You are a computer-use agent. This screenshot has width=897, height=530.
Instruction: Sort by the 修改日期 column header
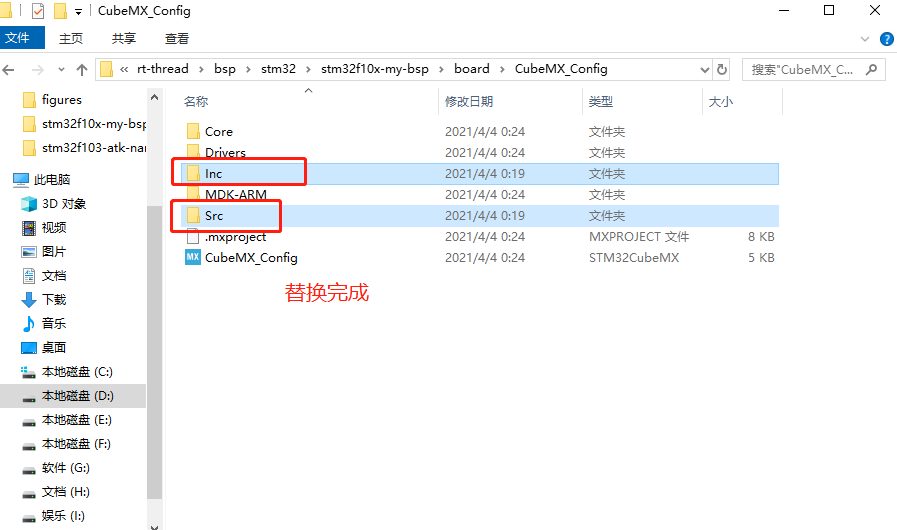pos(469,101)
